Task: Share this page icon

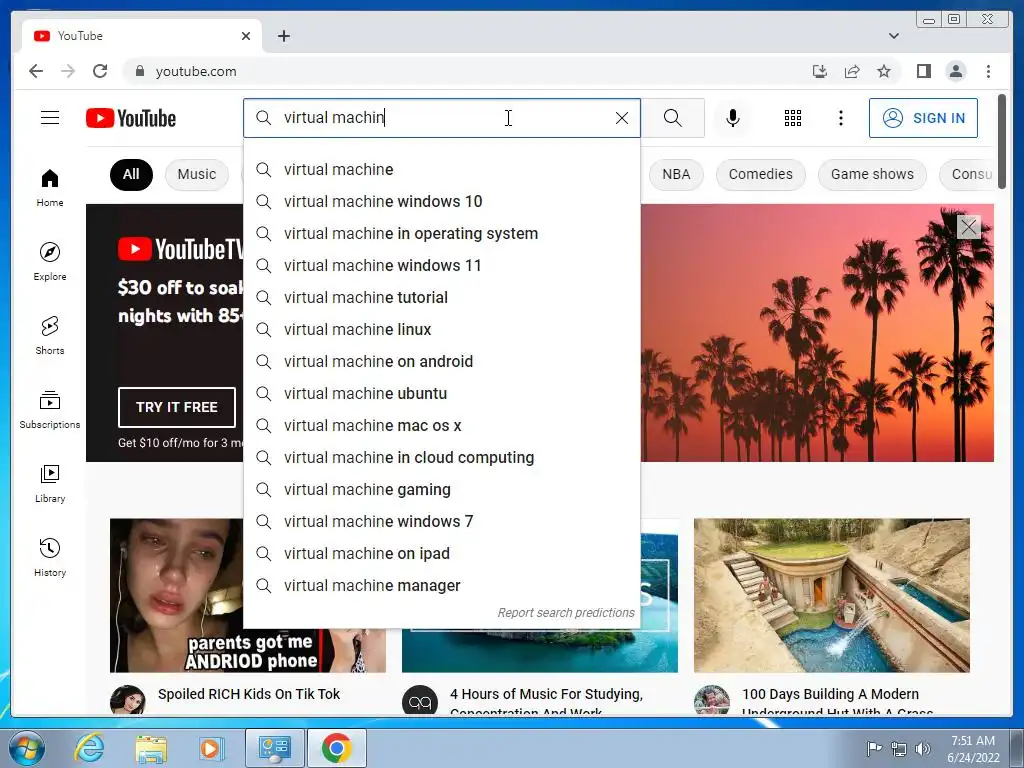Action: click(852, 71)
